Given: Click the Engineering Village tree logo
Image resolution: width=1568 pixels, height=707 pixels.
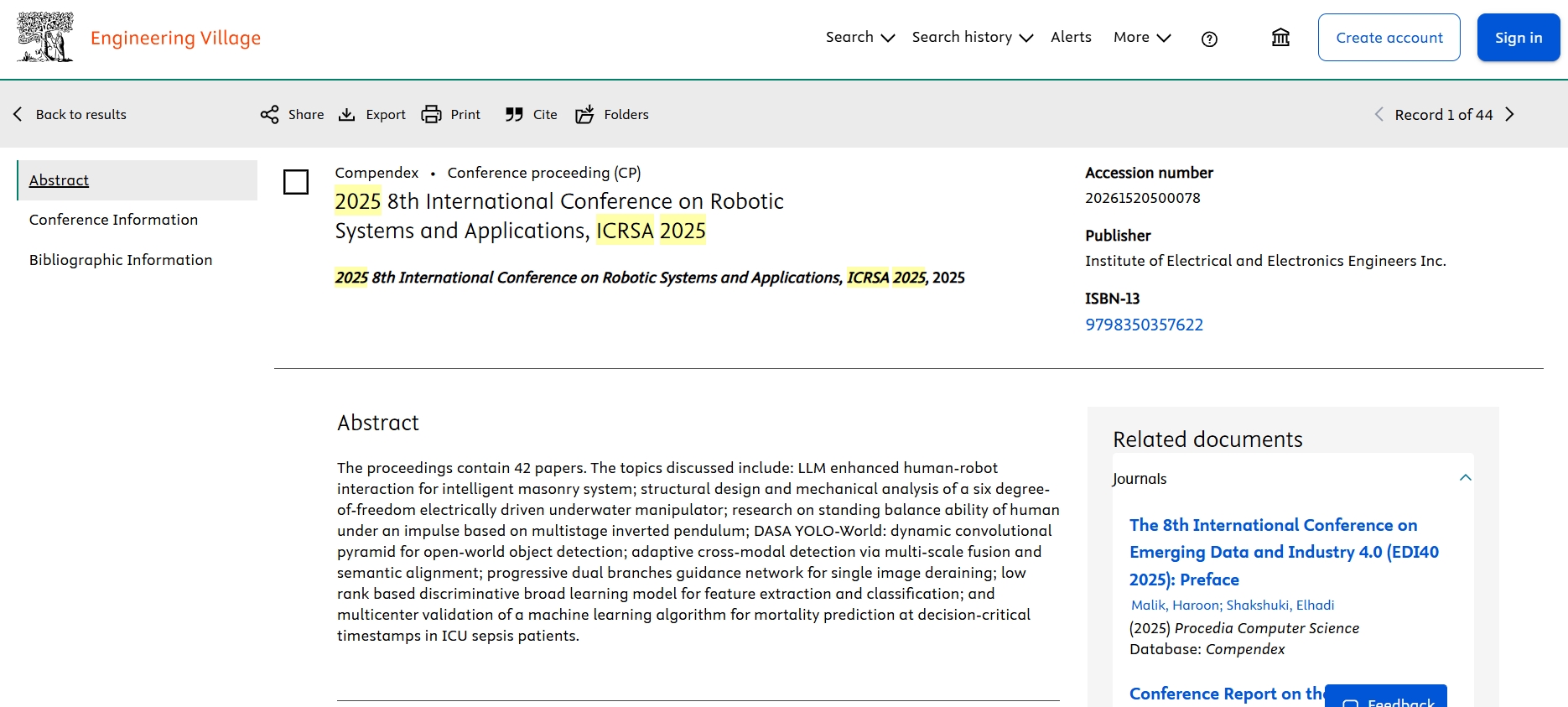Looking at the screenshot, I should pos(45,38).
